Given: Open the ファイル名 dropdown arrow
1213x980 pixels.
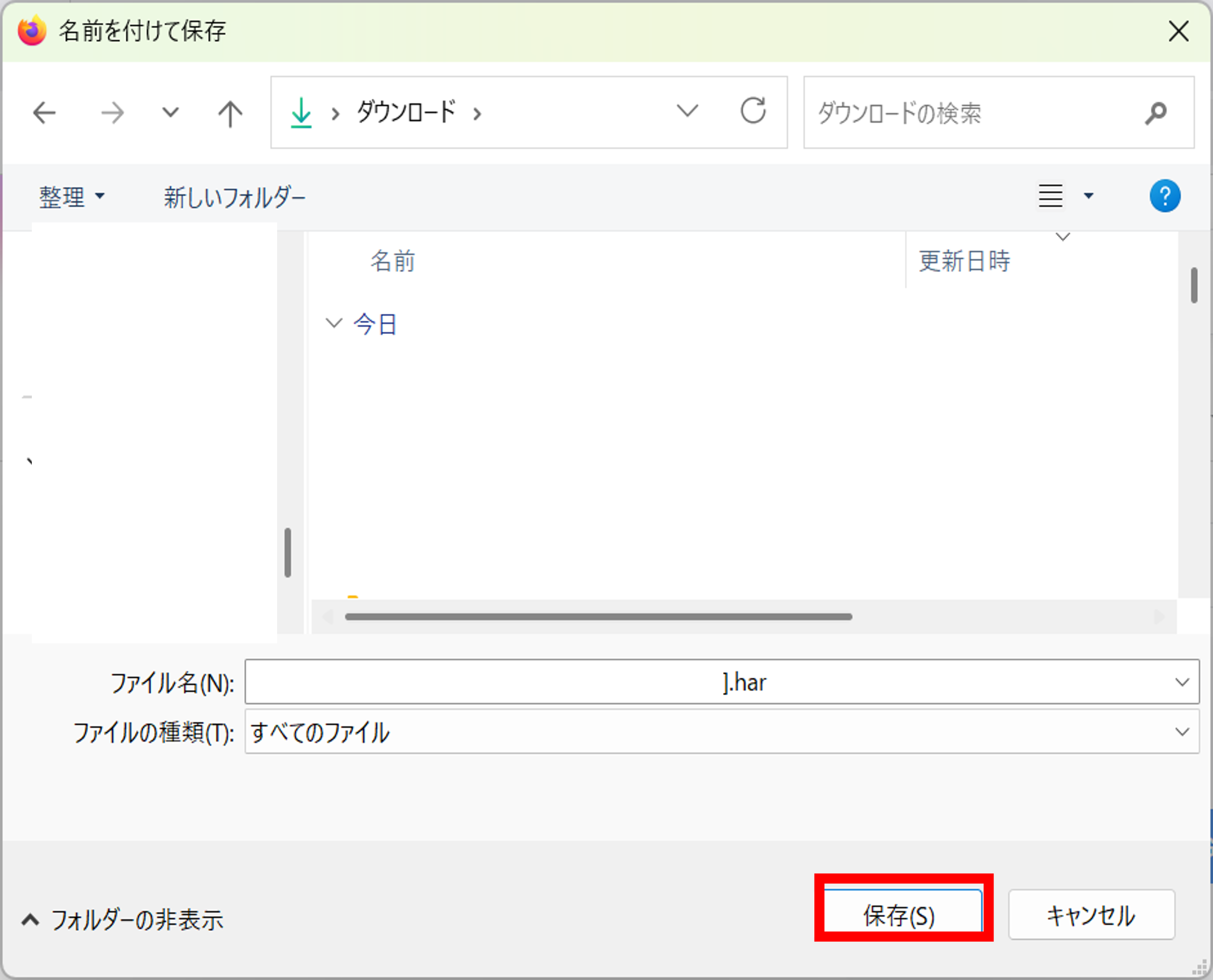Looking at the screenshot, I should click(x=1182, y=682).
